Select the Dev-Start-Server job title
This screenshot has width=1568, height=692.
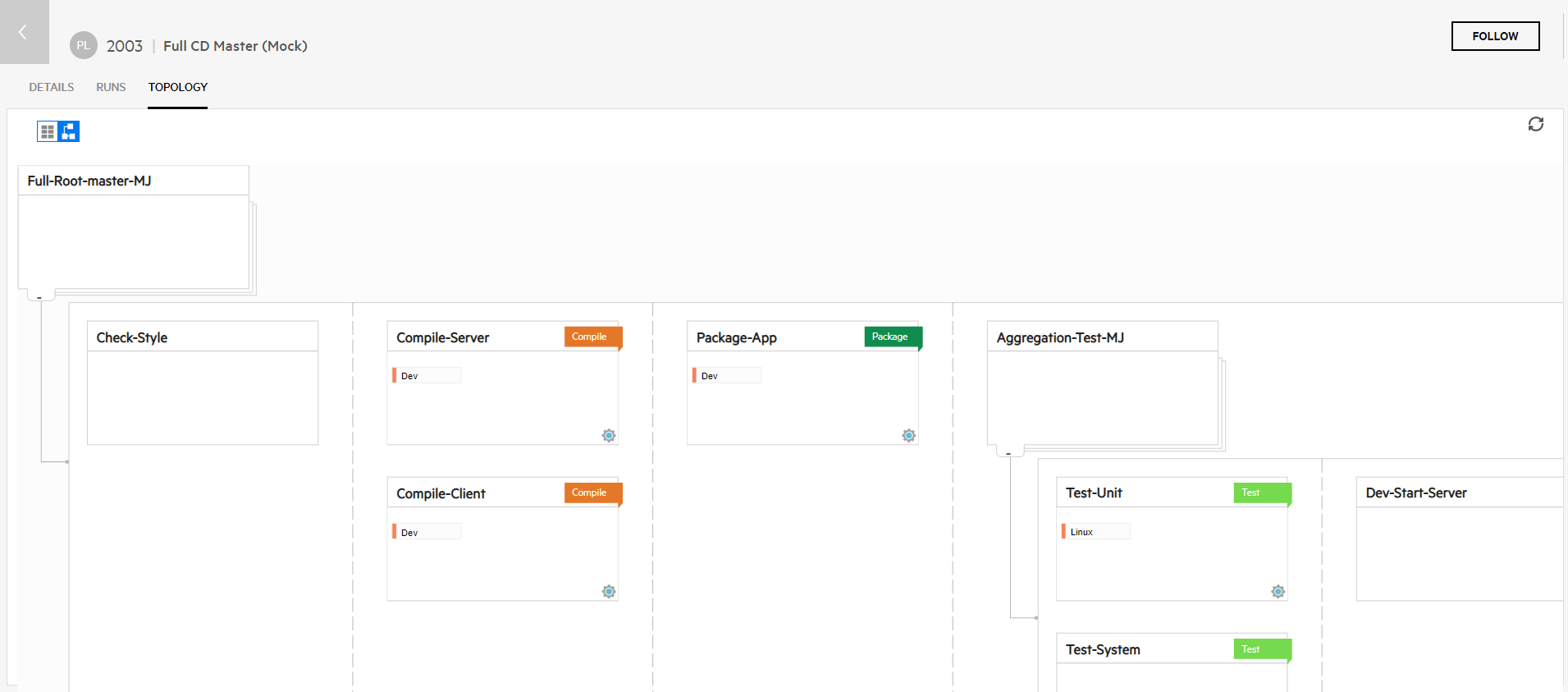pyautogui.click(x=1415, y=493)
